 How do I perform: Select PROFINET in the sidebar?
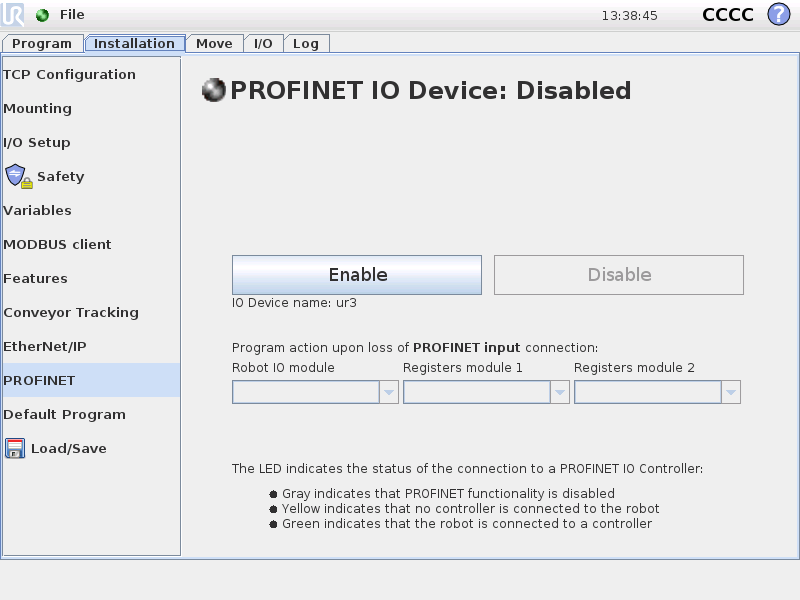coord(91,380)
